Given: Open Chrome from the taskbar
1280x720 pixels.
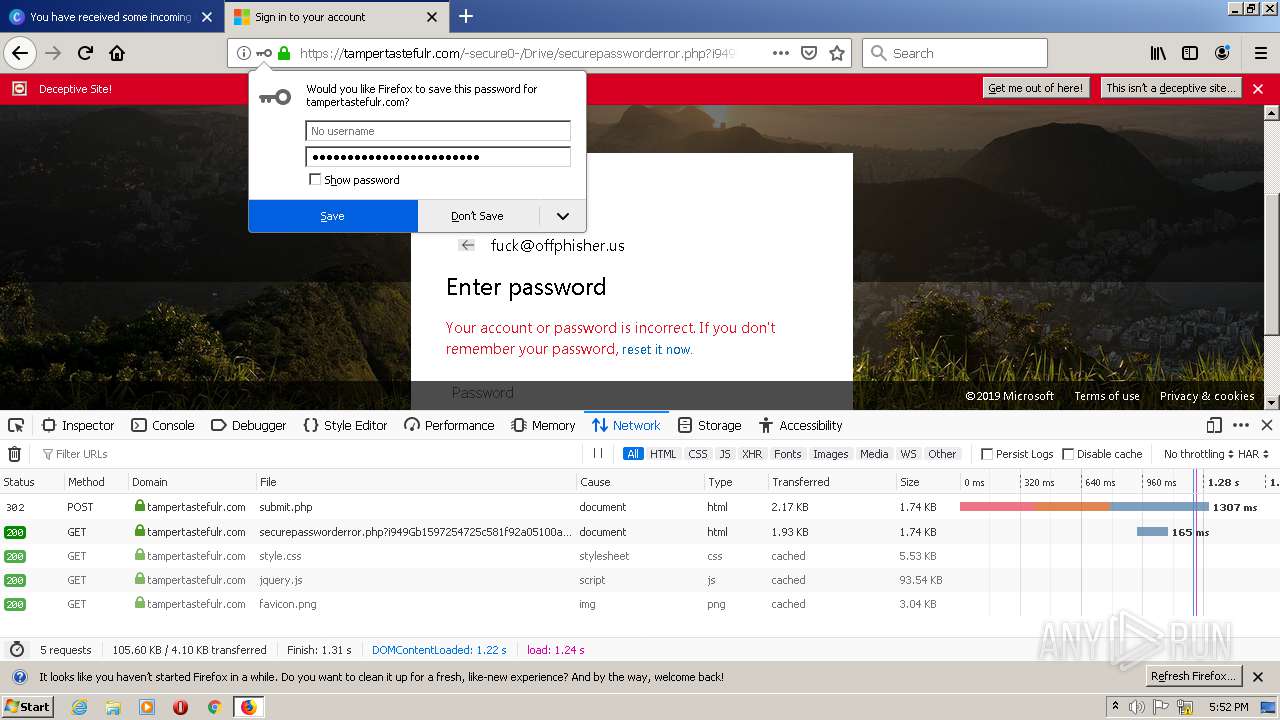Looking at the screenshot, I should (x=214, y=707).
